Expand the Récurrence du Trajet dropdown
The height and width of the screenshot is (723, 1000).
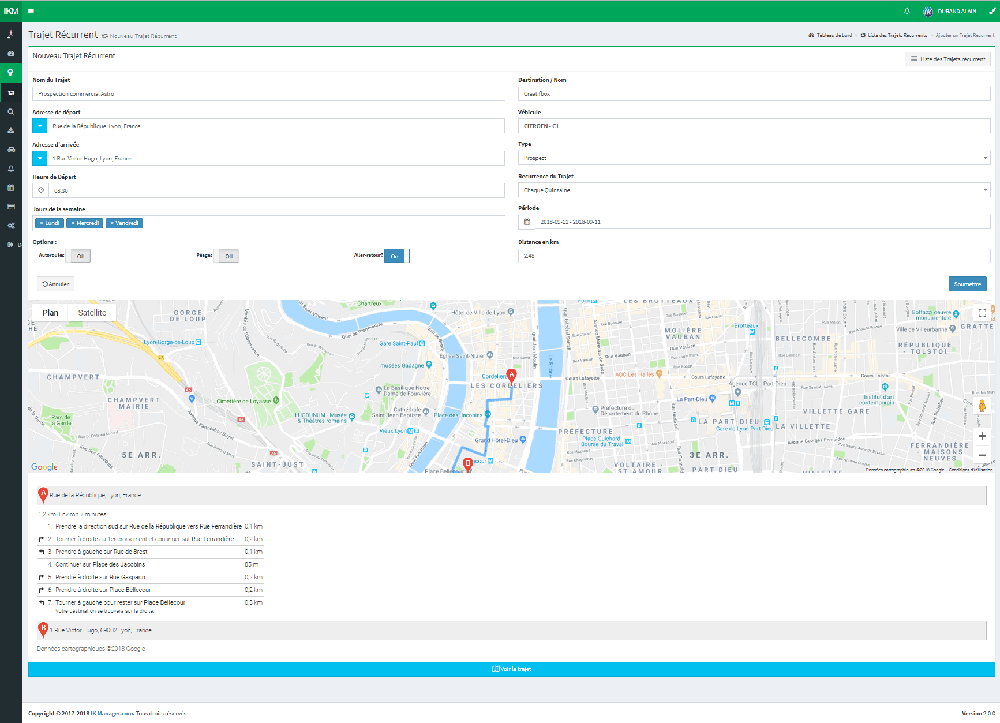pyautogui.click(x=754, y=189)
